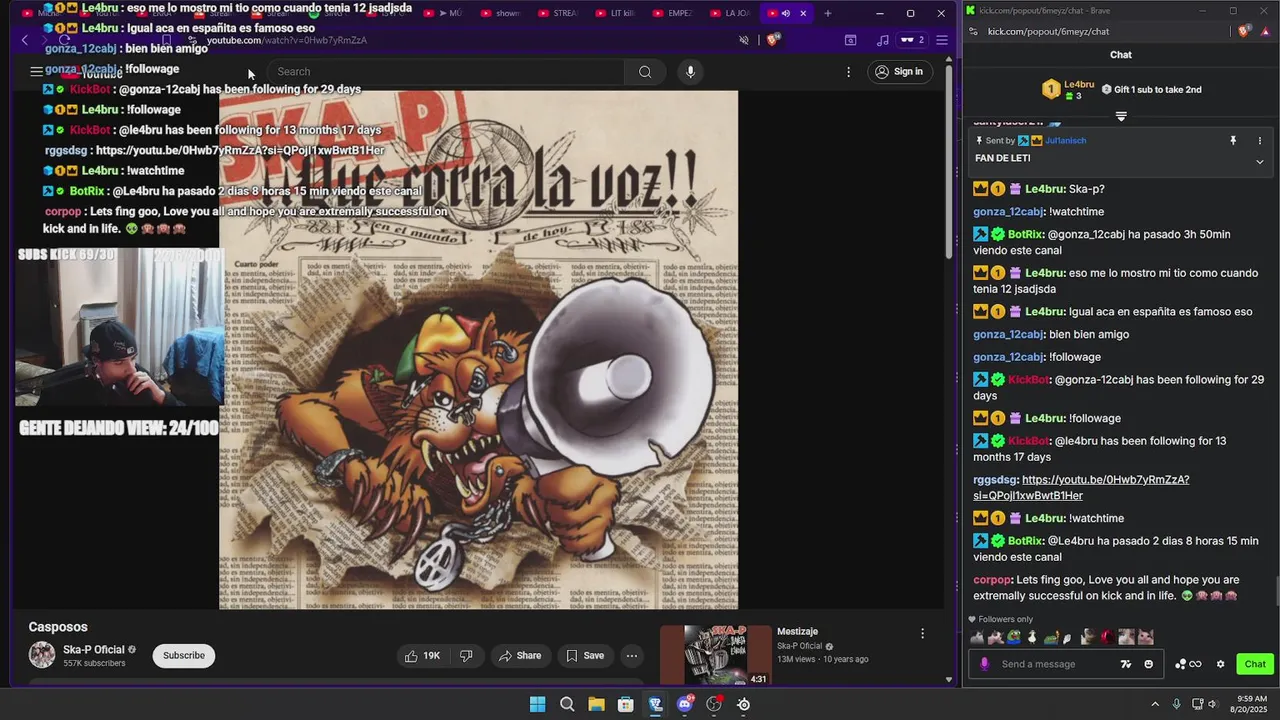Switch to the showm browser tab
The height and width of the screenshot is (720, 1280).
tap(499, 13)
